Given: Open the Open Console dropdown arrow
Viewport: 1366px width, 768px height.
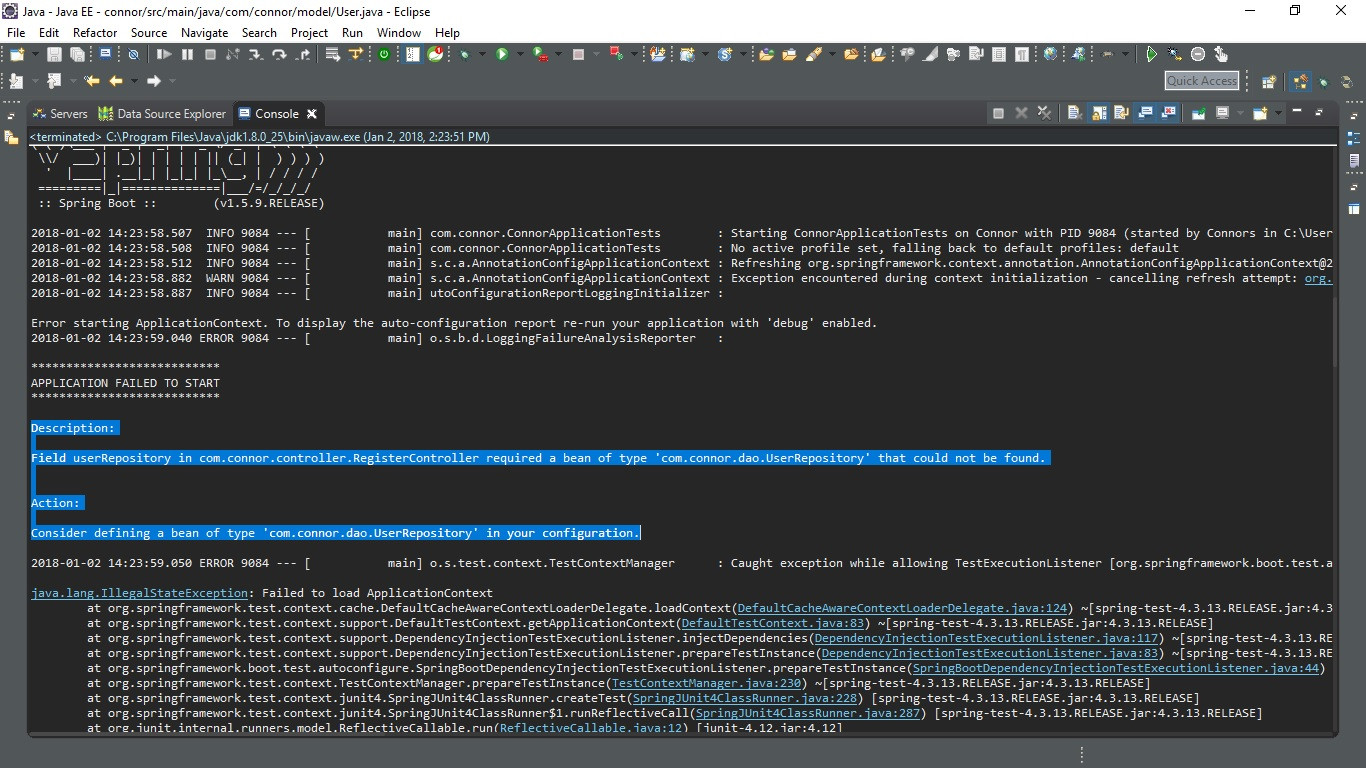Looking at the screenshot, I should coord(1278,113).
